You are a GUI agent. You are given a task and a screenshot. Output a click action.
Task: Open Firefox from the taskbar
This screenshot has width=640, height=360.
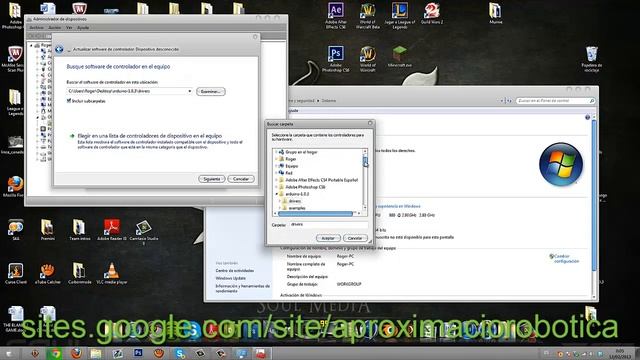[76, 353]
